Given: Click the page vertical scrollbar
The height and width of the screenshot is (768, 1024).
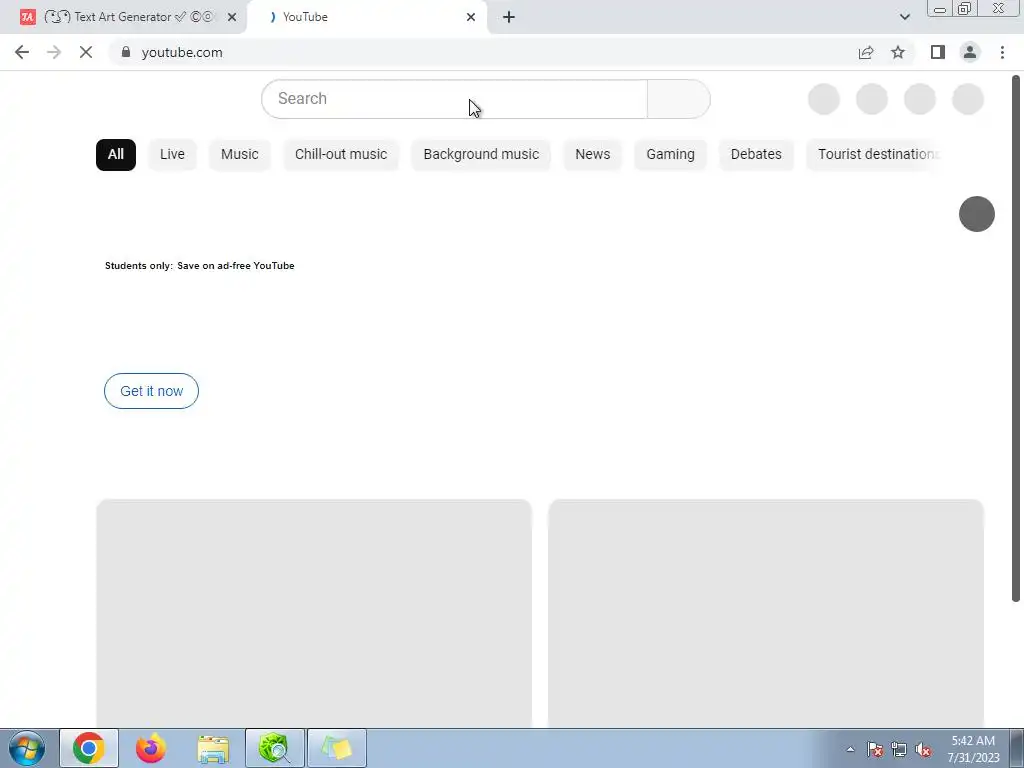Looking at the screenshot, I should 1016,338.
